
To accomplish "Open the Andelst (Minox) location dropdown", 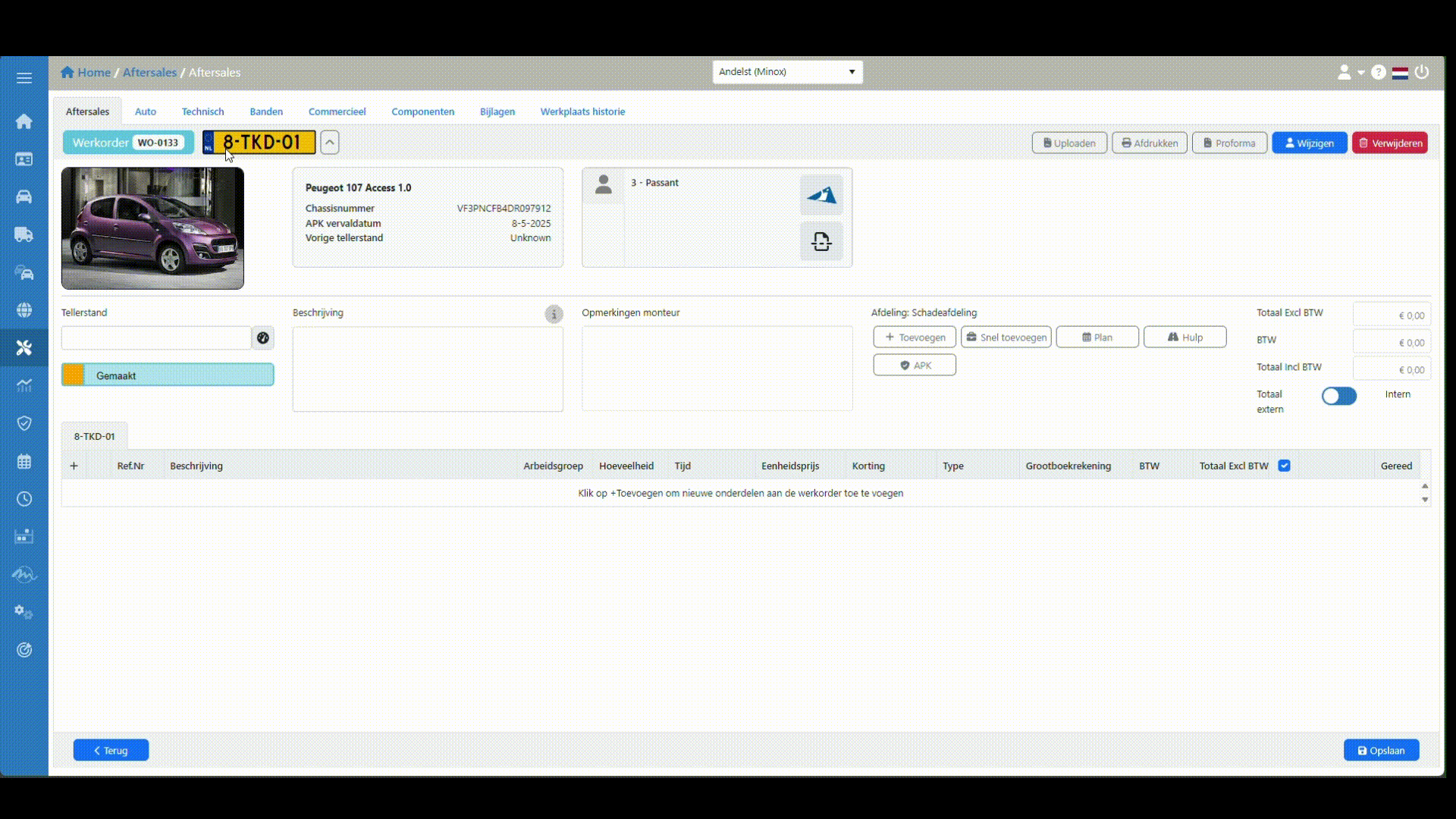I will pos(787,72).
